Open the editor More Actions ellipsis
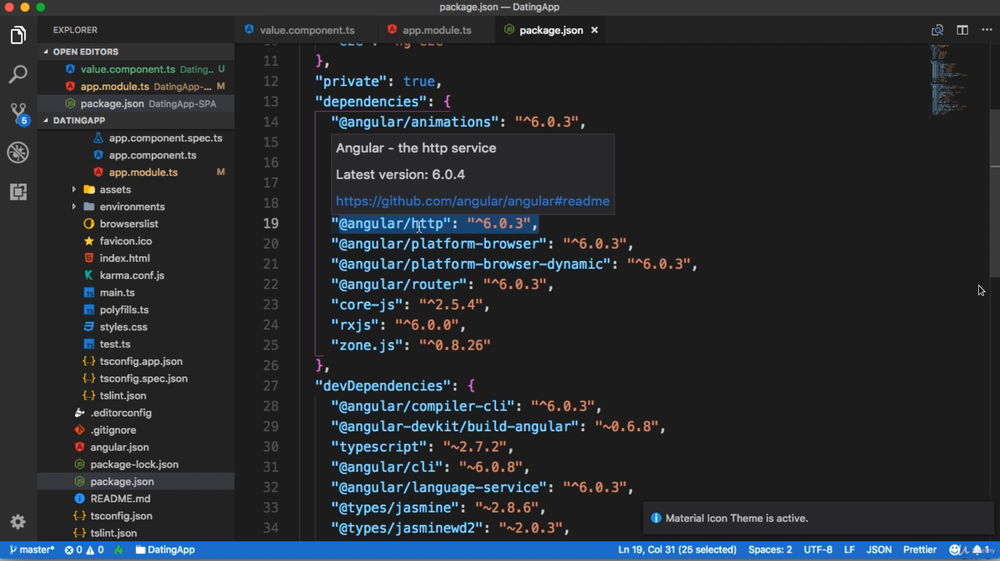 tap(987, 30)
